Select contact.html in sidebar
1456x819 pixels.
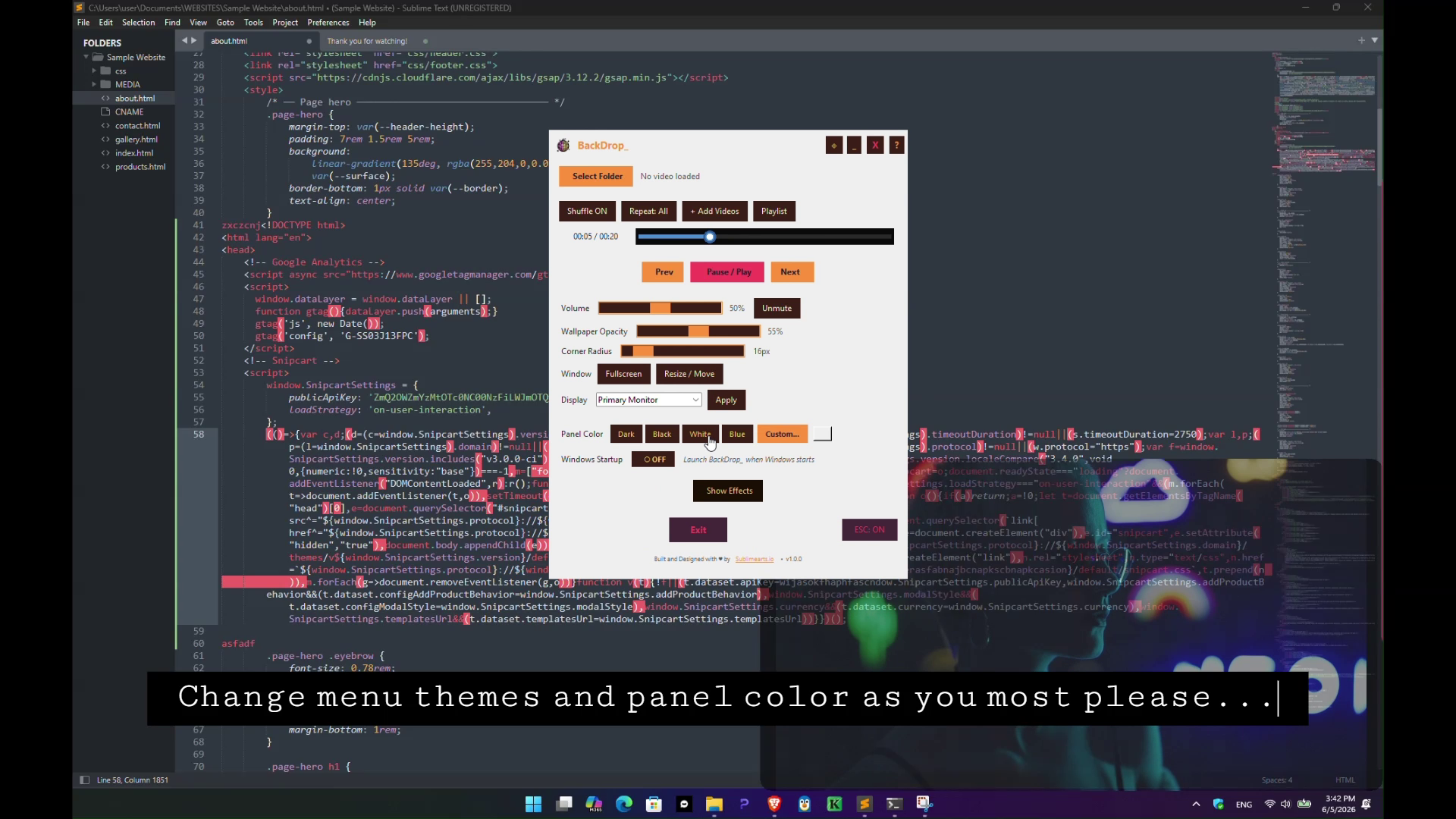137,126
